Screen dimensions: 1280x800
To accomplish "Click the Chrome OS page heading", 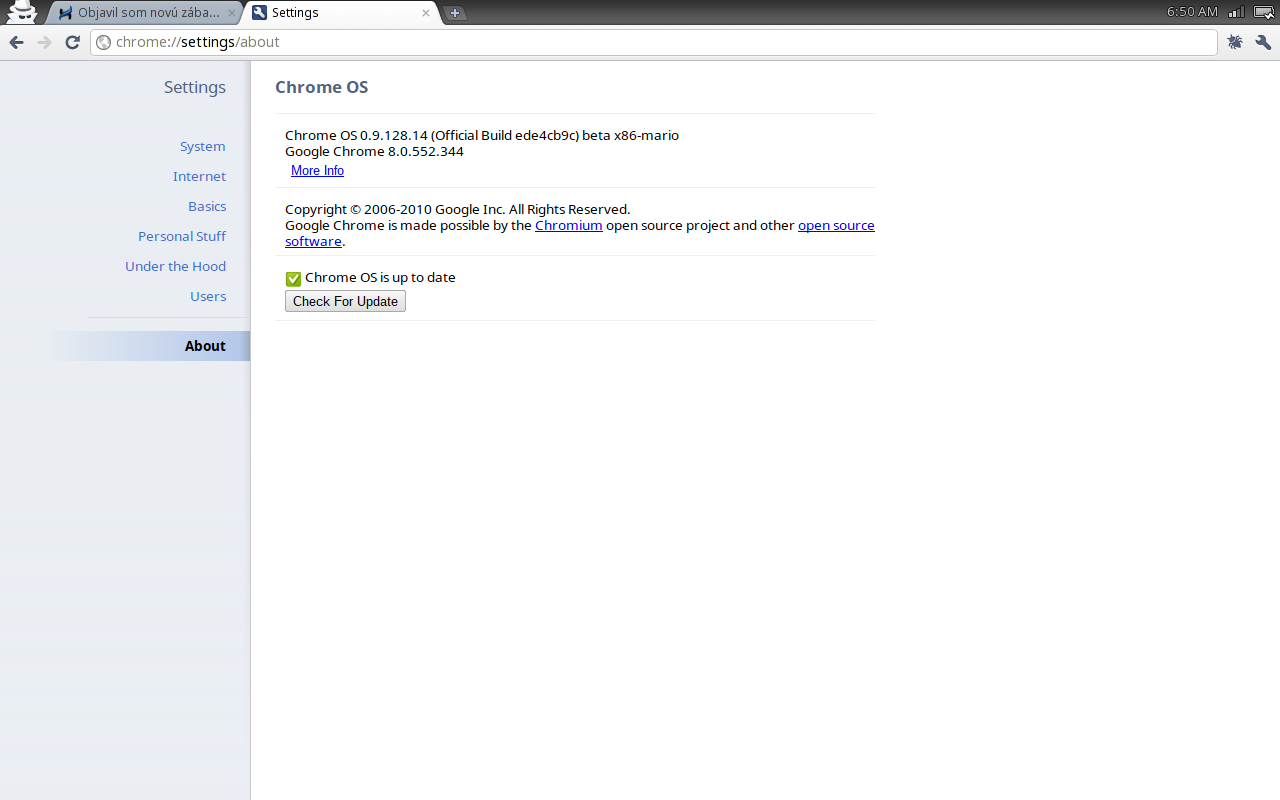I will point(322,87).
